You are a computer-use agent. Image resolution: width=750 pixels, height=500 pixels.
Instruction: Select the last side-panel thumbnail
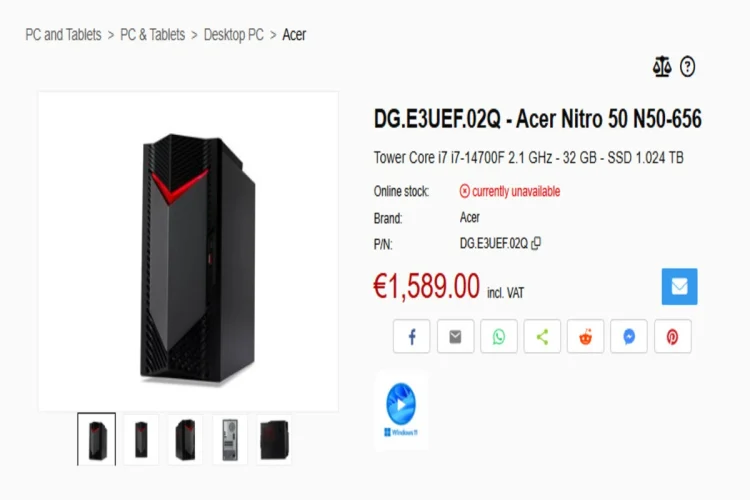point(274,440)
